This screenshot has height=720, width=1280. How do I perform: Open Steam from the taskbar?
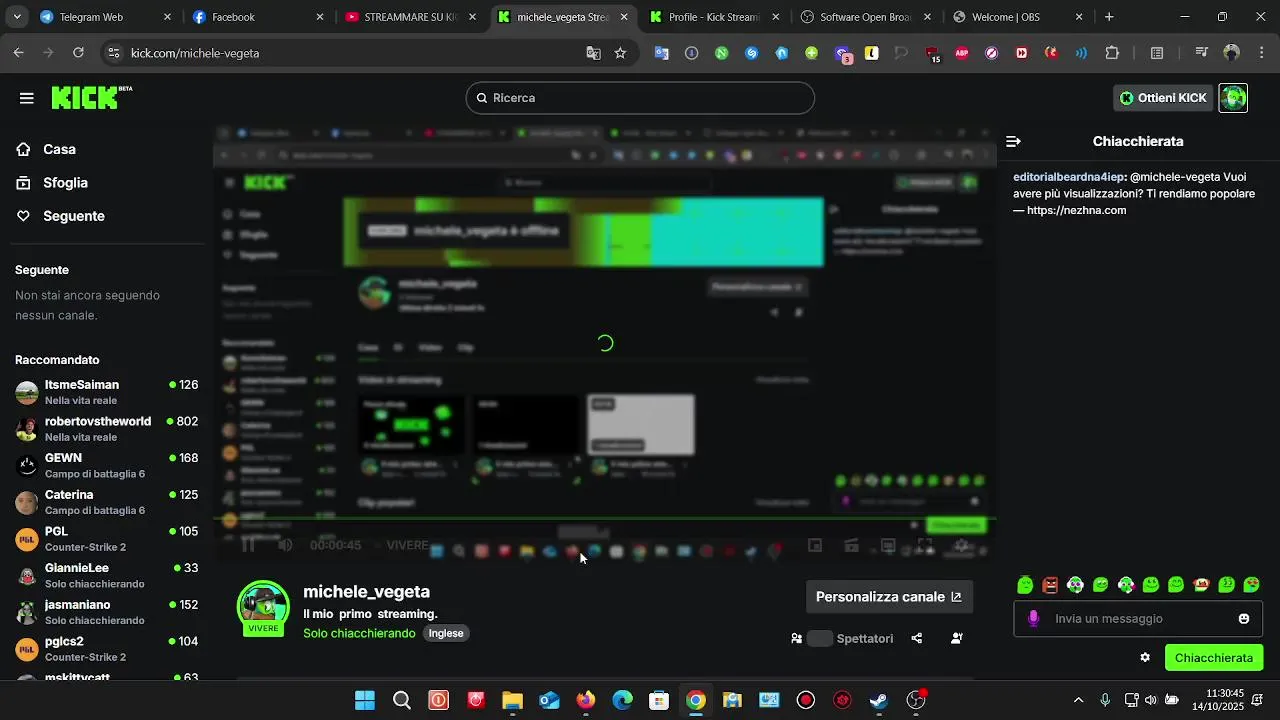(879, 700)
